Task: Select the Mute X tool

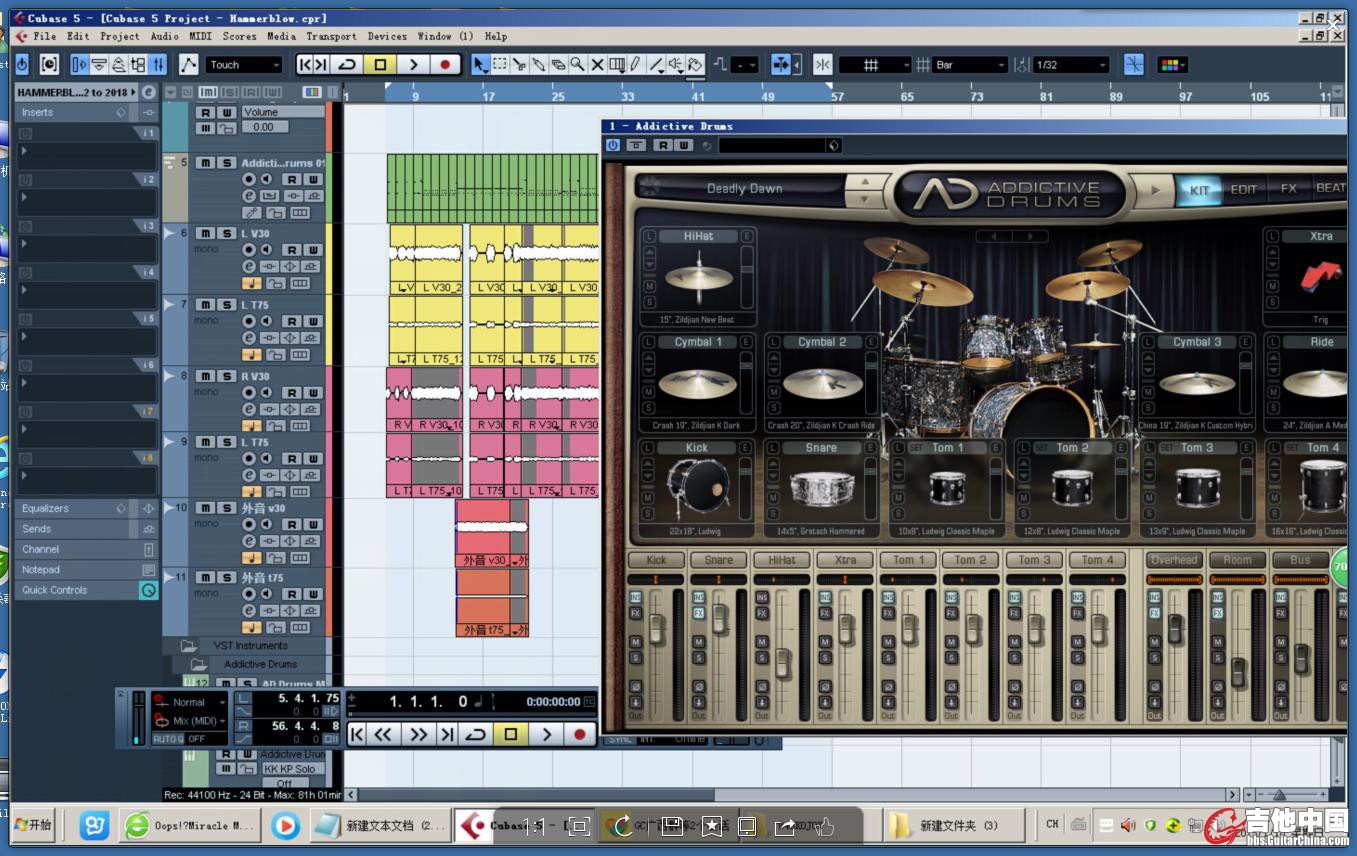Action: 597,65
